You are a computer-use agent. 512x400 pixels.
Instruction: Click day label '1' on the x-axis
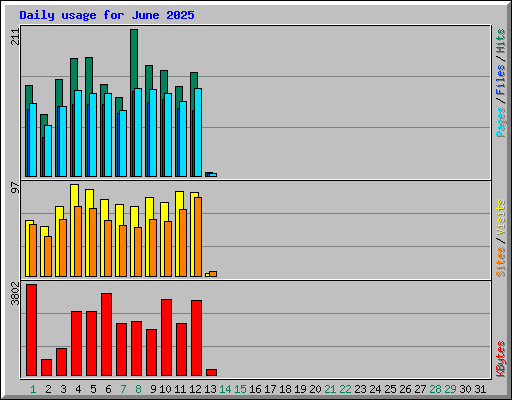pos(33,389)
